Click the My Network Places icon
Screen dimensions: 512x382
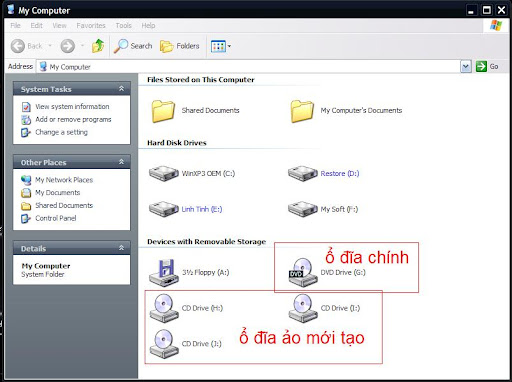[x=26, y=180]
